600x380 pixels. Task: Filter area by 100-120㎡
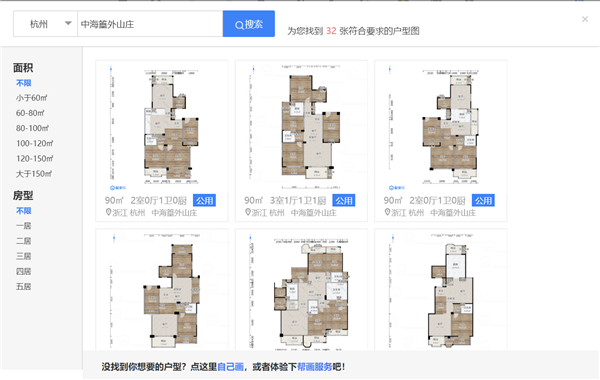pos(34,144)
